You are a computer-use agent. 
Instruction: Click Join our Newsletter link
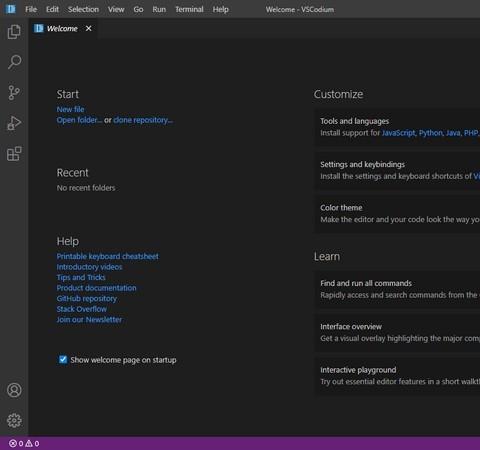(x=89, y=320)
